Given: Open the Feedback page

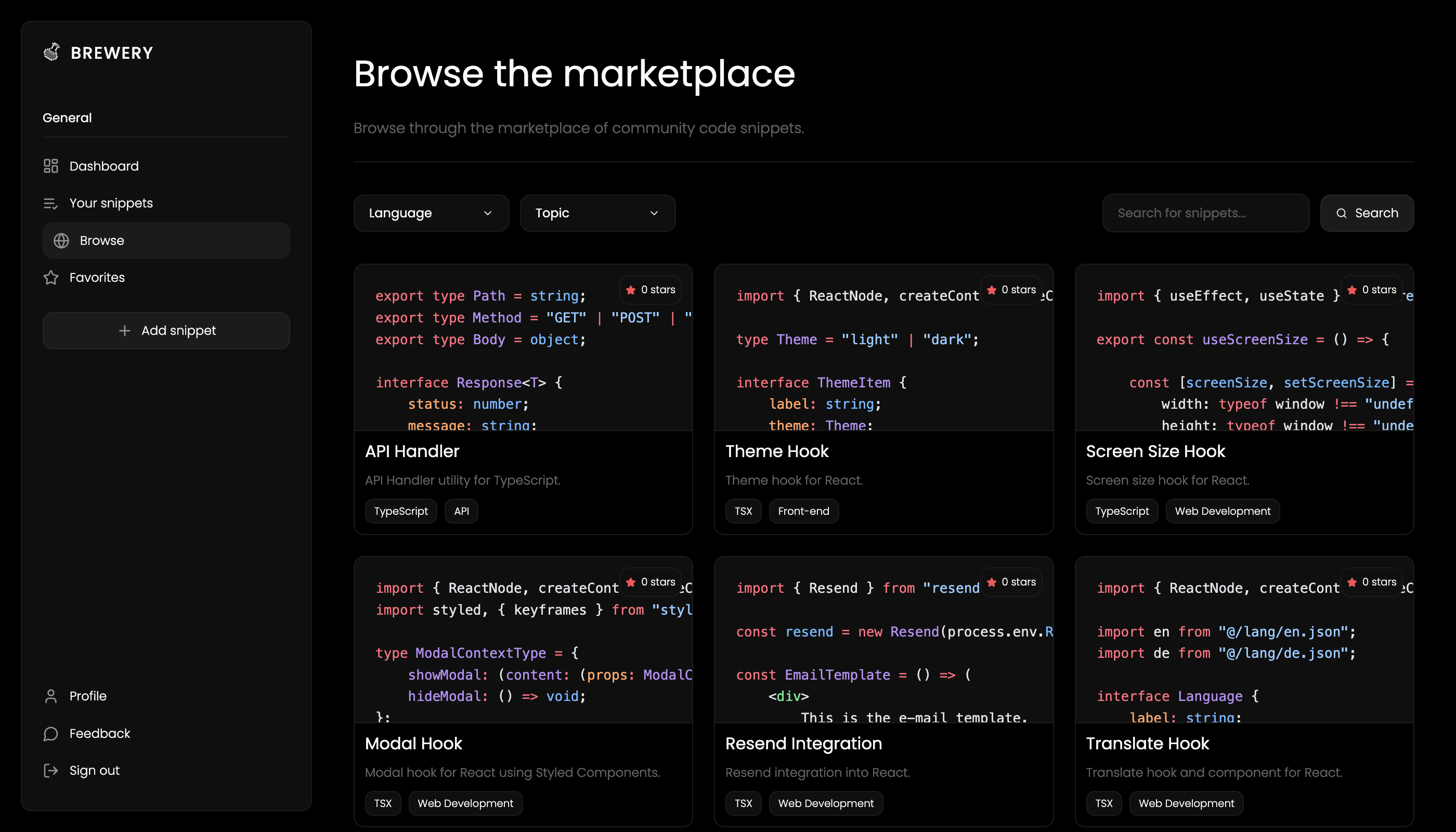Looking at the screenshot, I should coord(166,733).
